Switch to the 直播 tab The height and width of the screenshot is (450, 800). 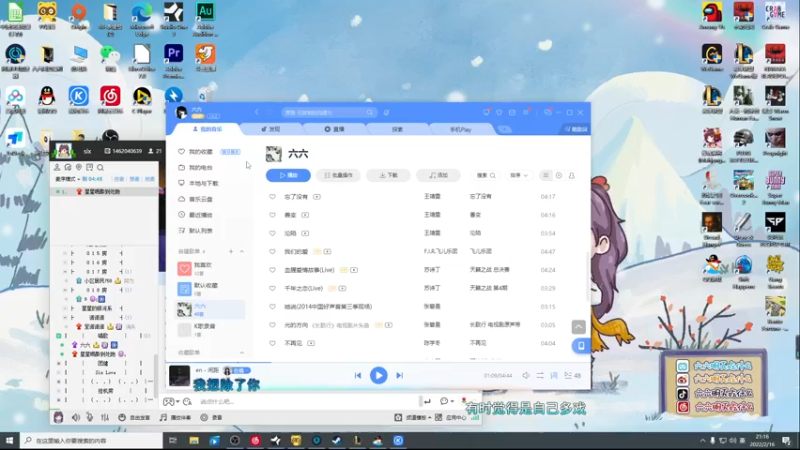(335, 129)
